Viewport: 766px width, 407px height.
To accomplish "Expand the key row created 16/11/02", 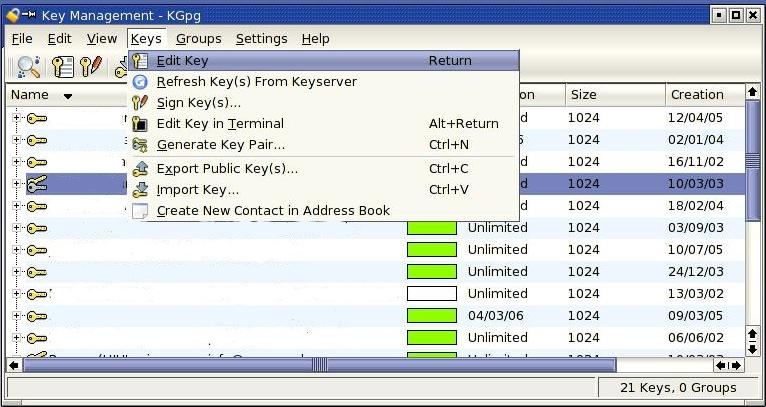I will point(16,162).
